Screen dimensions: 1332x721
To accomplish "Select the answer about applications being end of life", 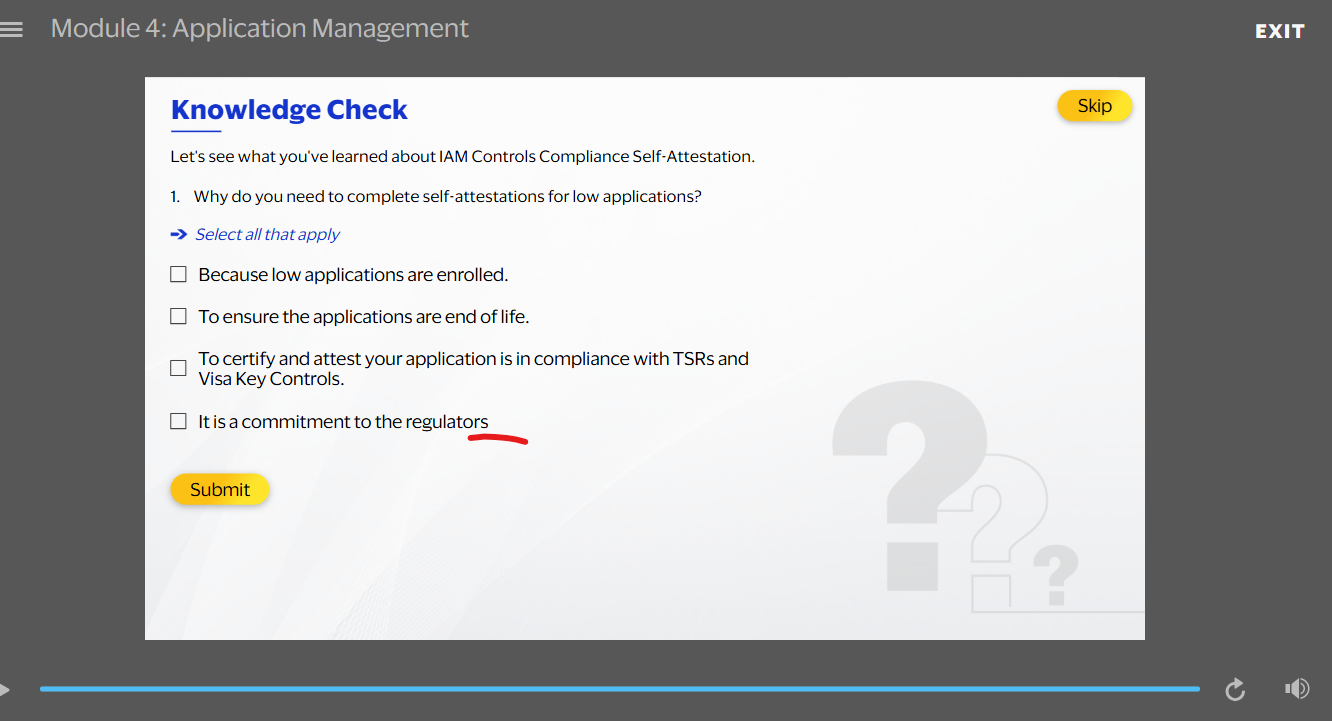I will tap(178, 315).
